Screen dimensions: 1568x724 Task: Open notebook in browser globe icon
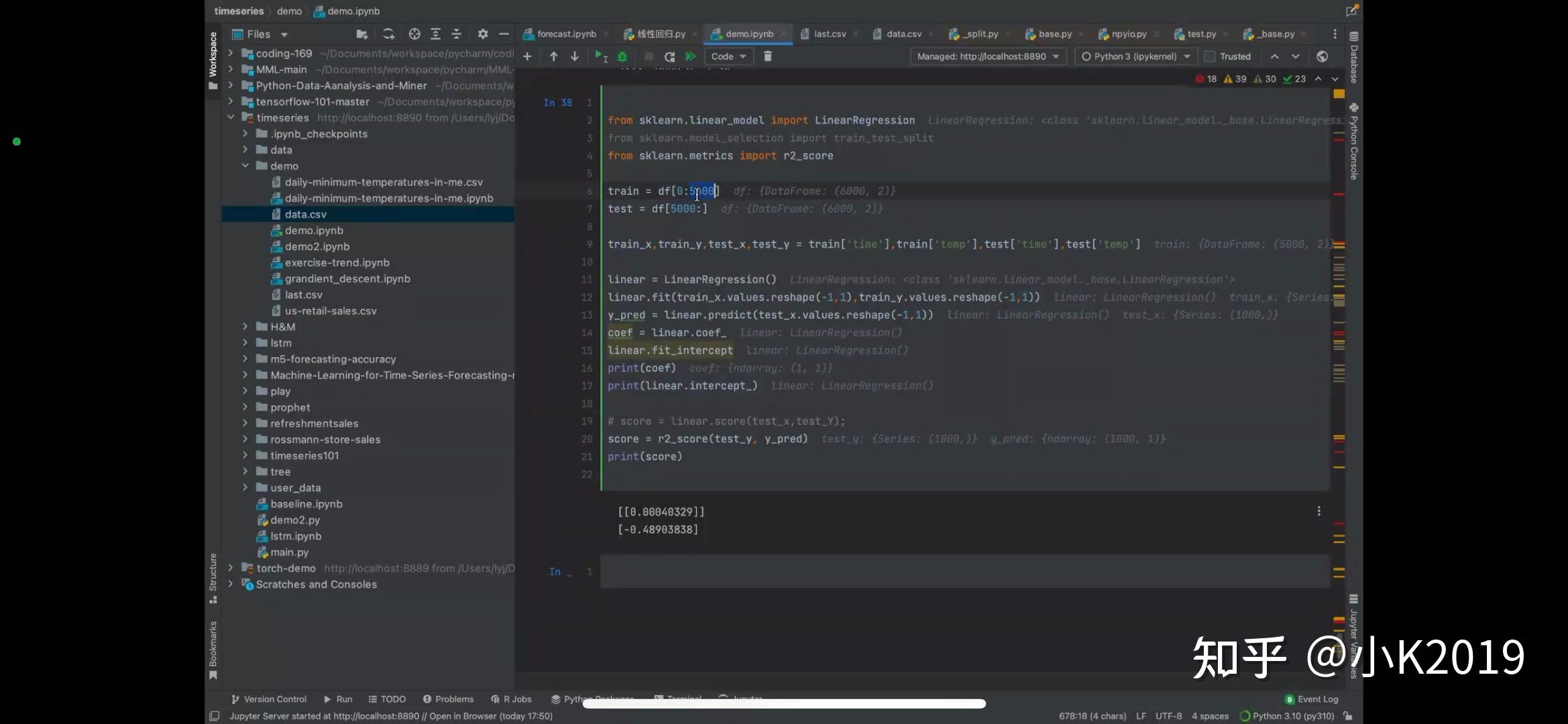[x=1322, y=56]
